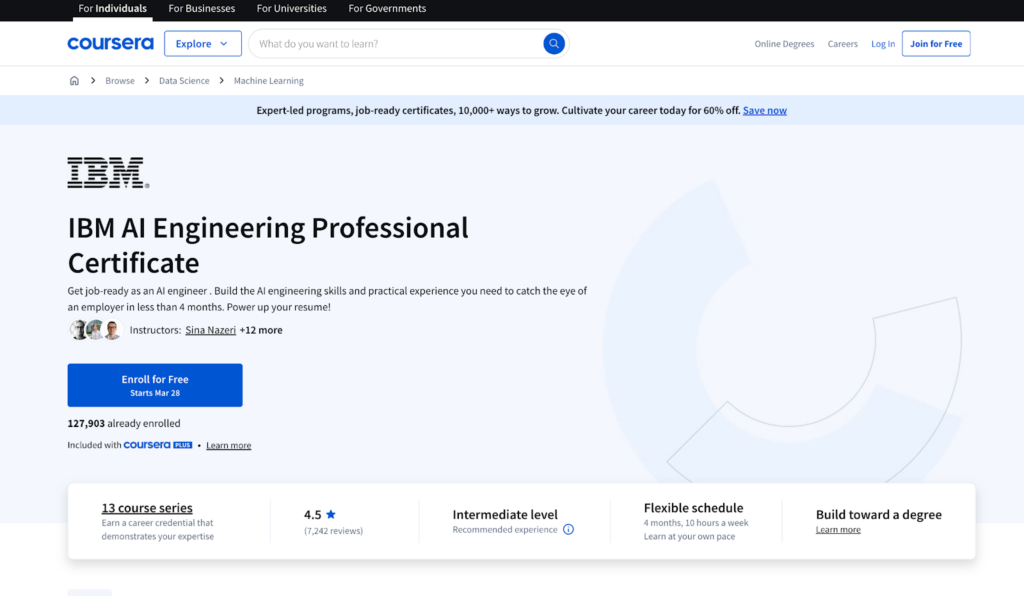Open the recommended experience info icon
The width and height of the screenshot is (1024, 596).
tap(568, 529)
